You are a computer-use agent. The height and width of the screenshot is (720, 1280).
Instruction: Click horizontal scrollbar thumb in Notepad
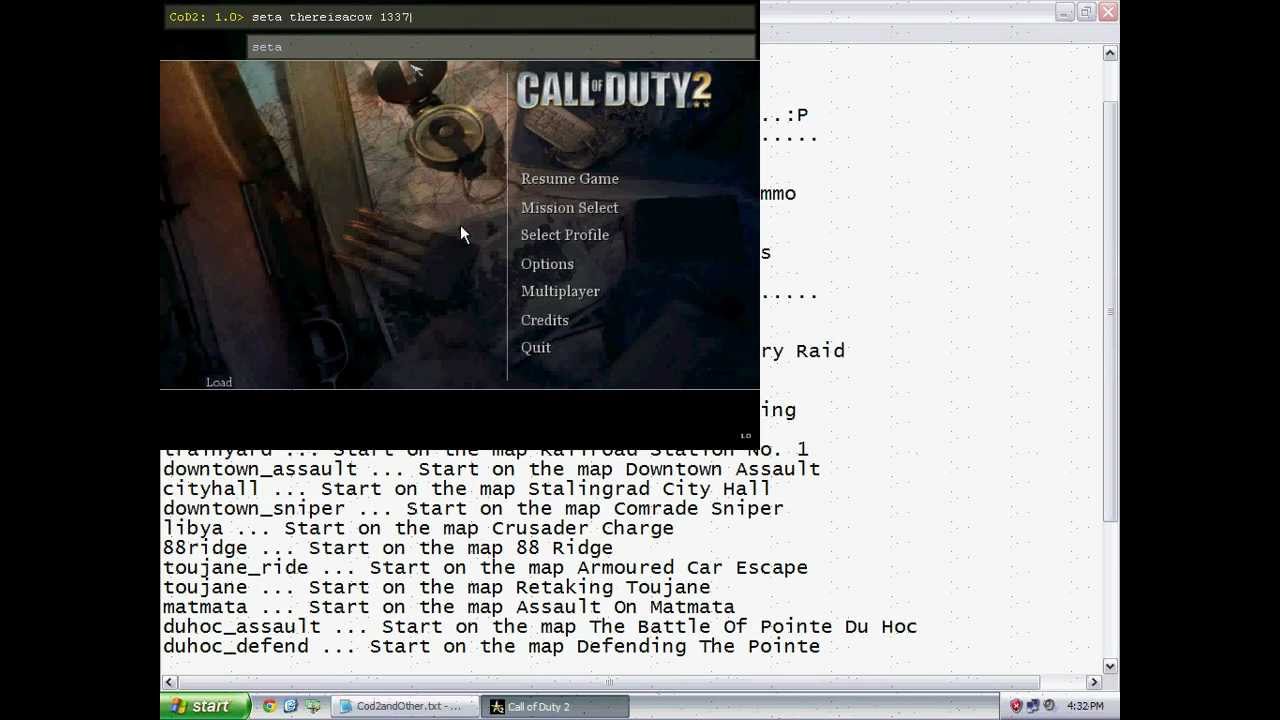[608, 682]
